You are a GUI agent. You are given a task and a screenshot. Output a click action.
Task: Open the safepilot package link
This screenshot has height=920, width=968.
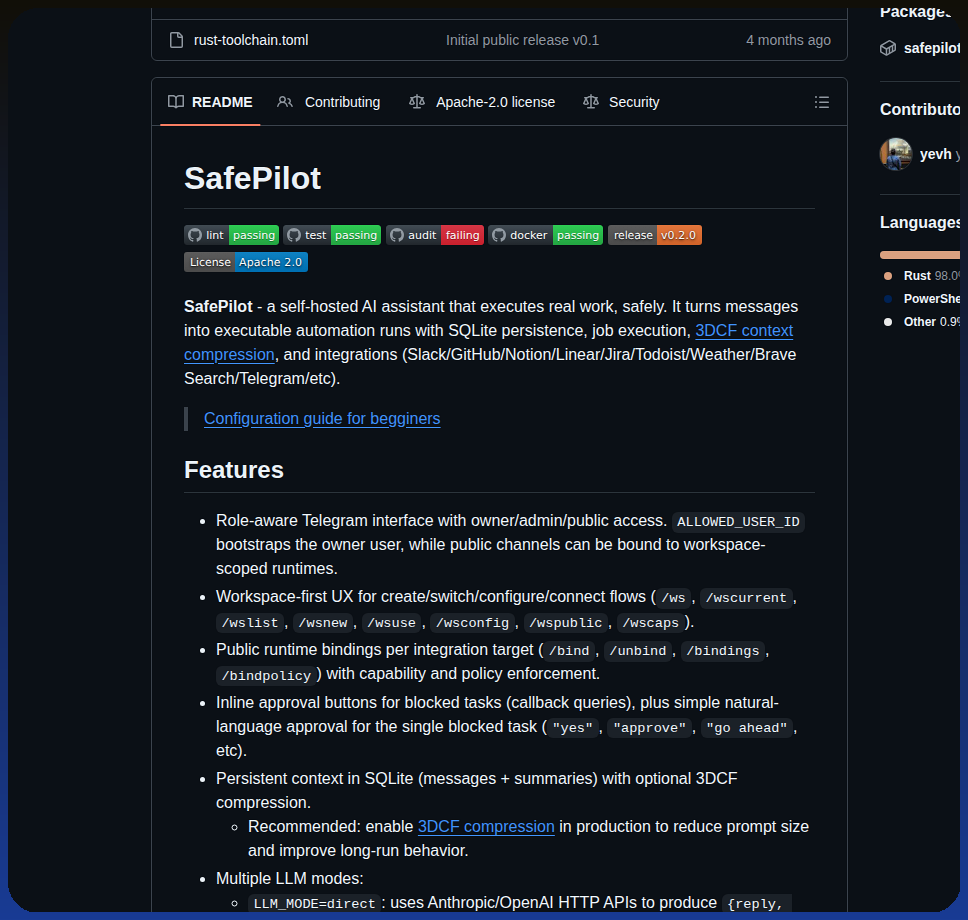point(932,48)
